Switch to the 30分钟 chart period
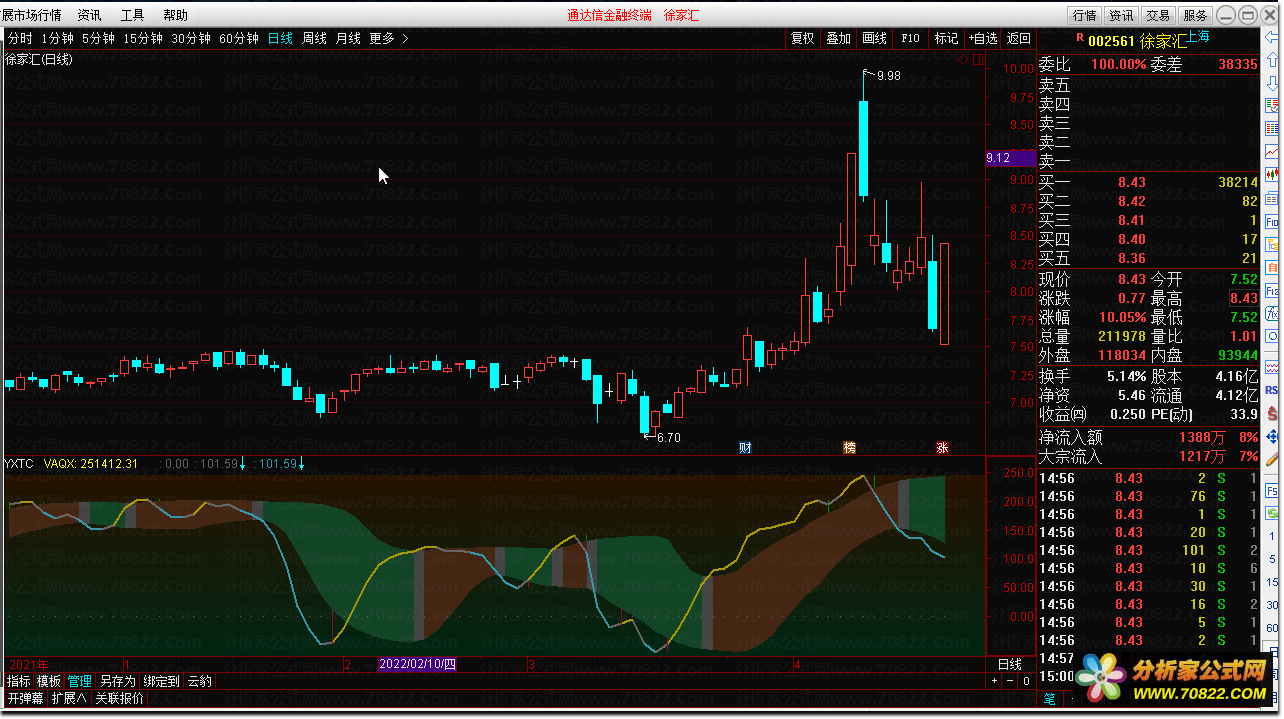This screenshot has height=719, width=1284. (191, 38)
